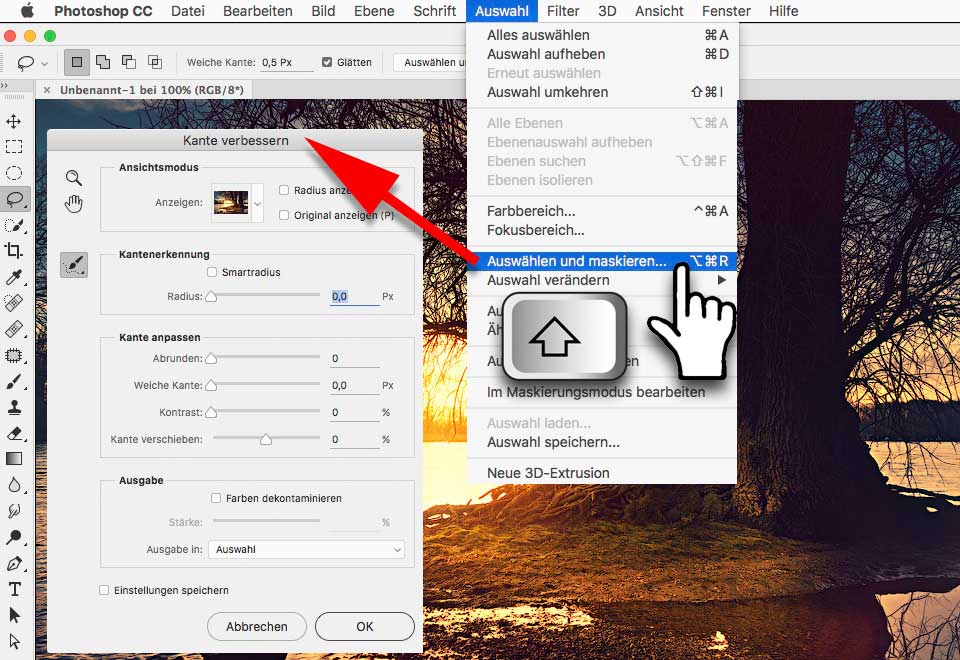Select the Hand tool in Kante verbessern

tap(73, 203)
